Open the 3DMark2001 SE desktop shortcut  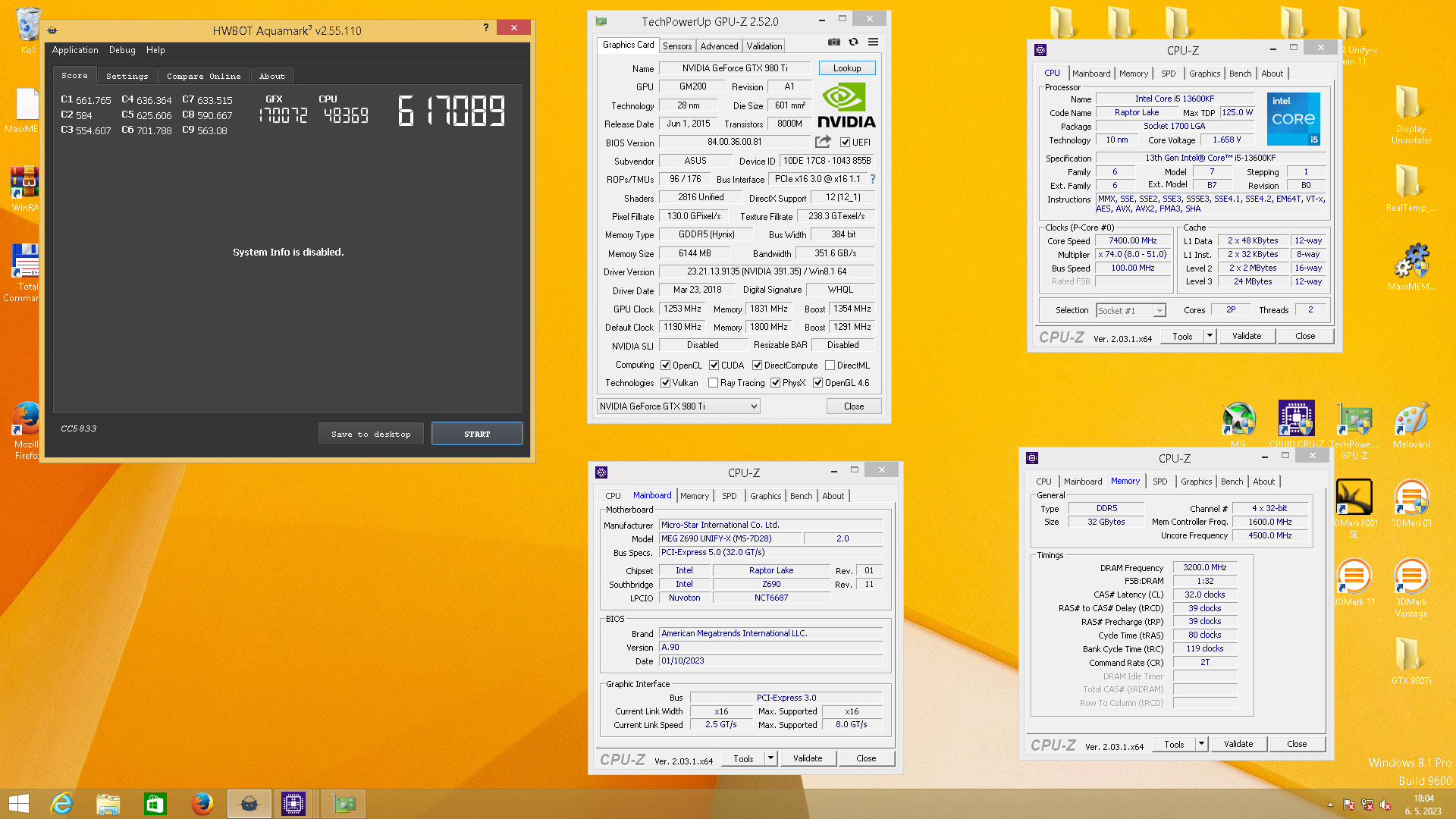1354,507
